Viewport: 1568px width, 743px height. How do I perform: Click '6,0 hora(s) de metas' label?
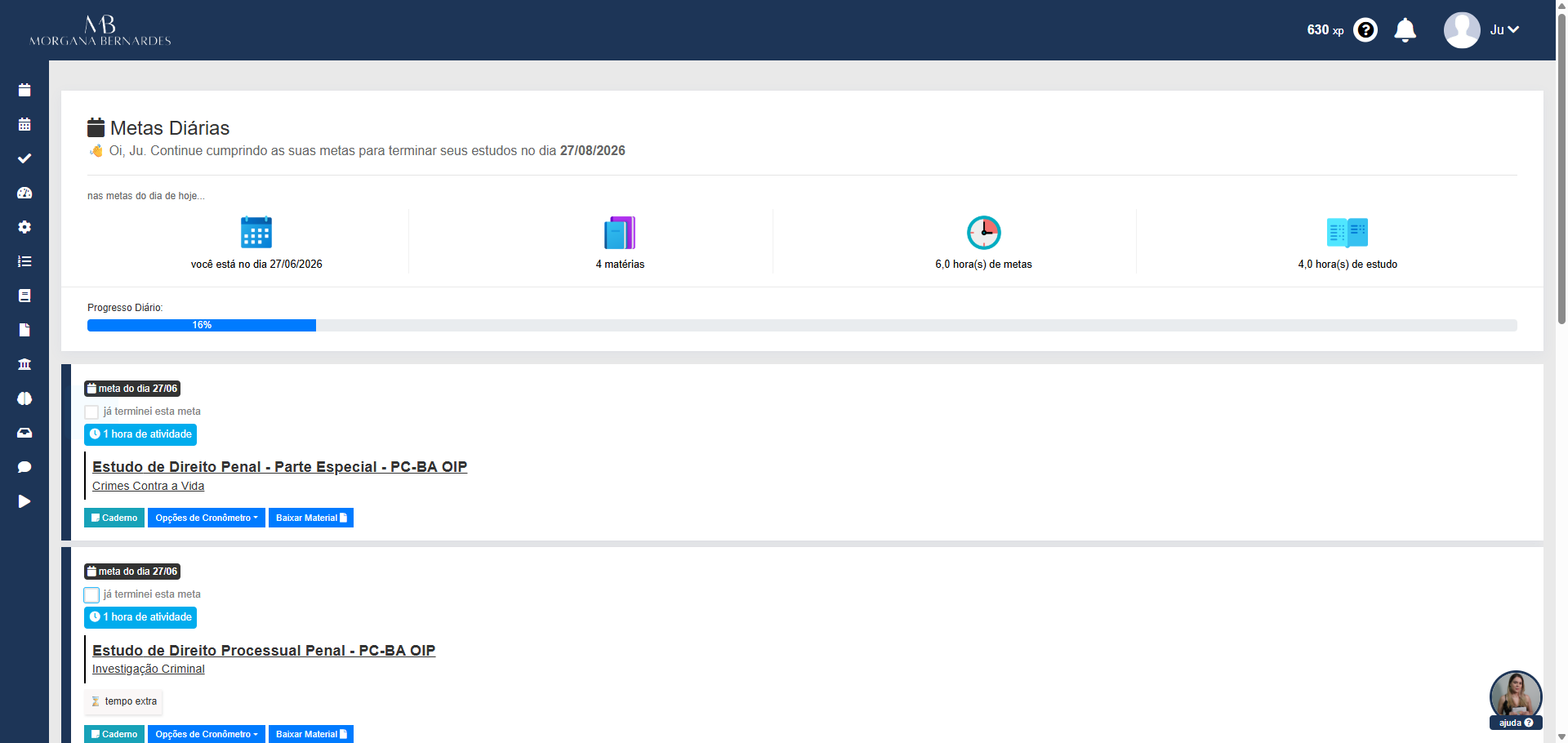click(x=983, y=265)
